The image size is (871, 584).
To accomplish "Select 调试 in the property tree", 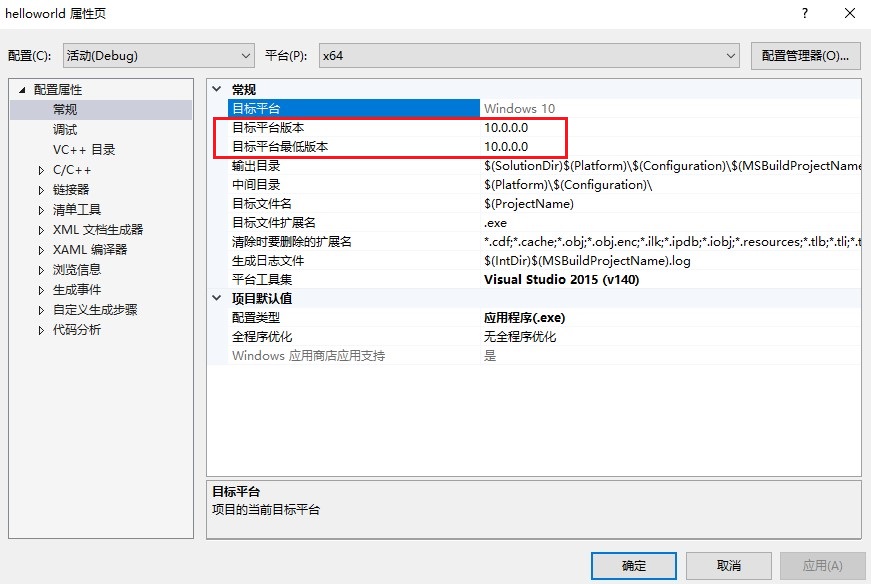I will point(65,130).
